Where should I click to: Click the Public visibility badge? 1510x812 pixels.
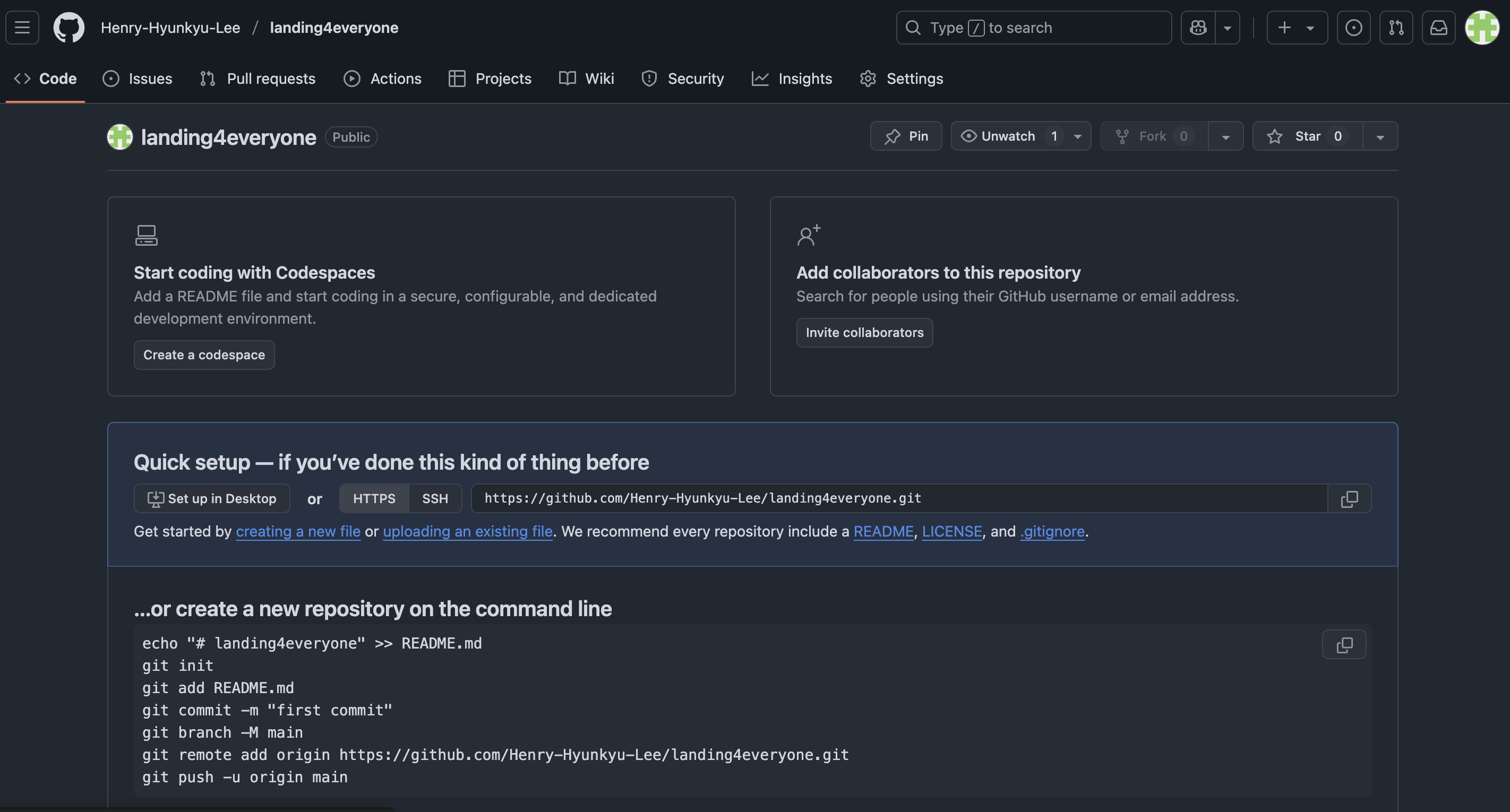[351, 137]
